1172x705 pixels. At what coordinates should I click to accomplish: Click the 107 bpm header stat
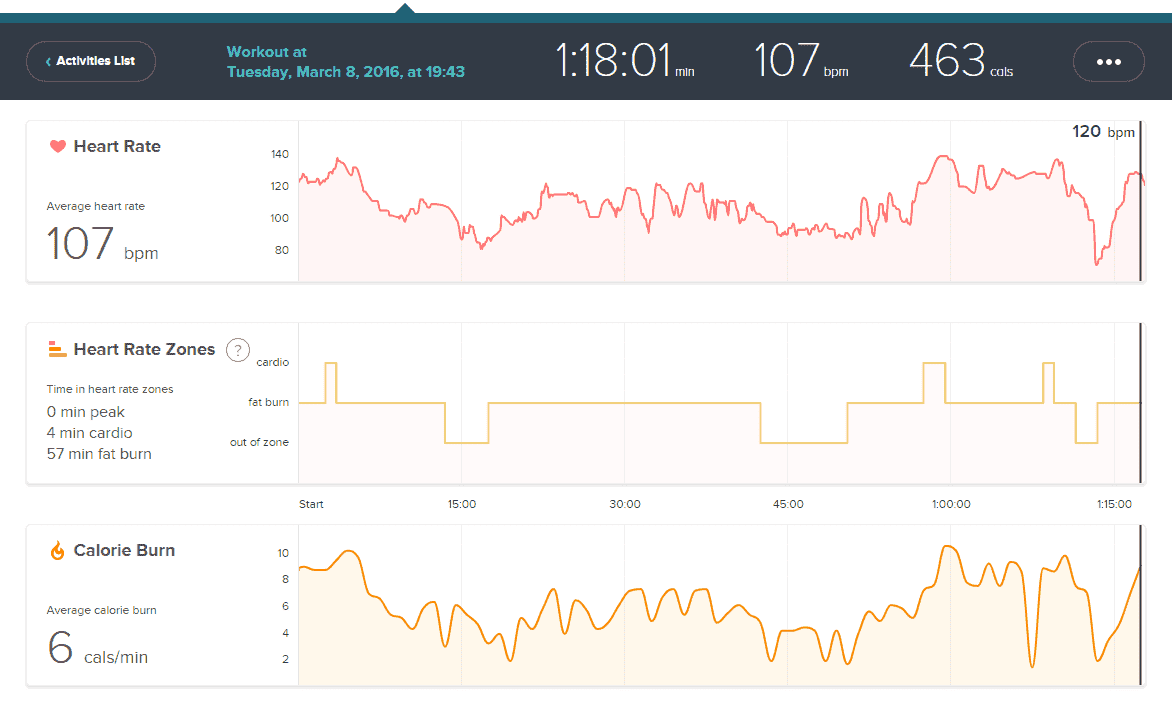[x=800, y=61]
